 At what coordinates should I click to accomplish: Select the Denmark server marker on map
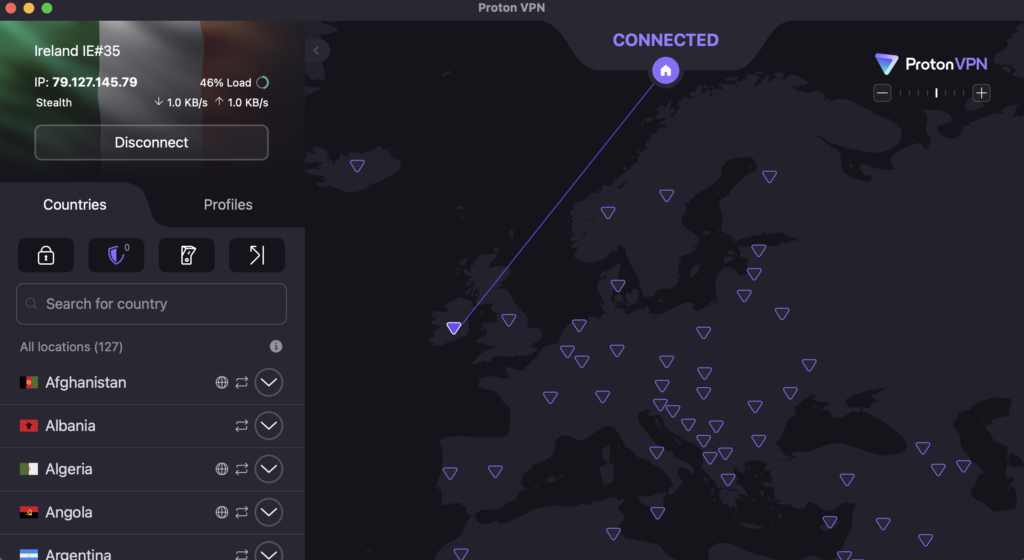click(x=618, y=285)
